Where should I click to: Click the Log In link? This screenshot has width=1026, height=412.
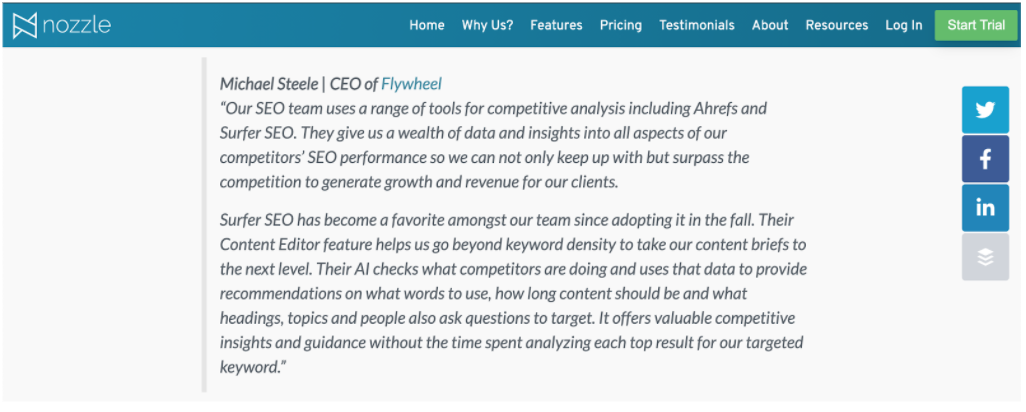(x=904, y=25)
